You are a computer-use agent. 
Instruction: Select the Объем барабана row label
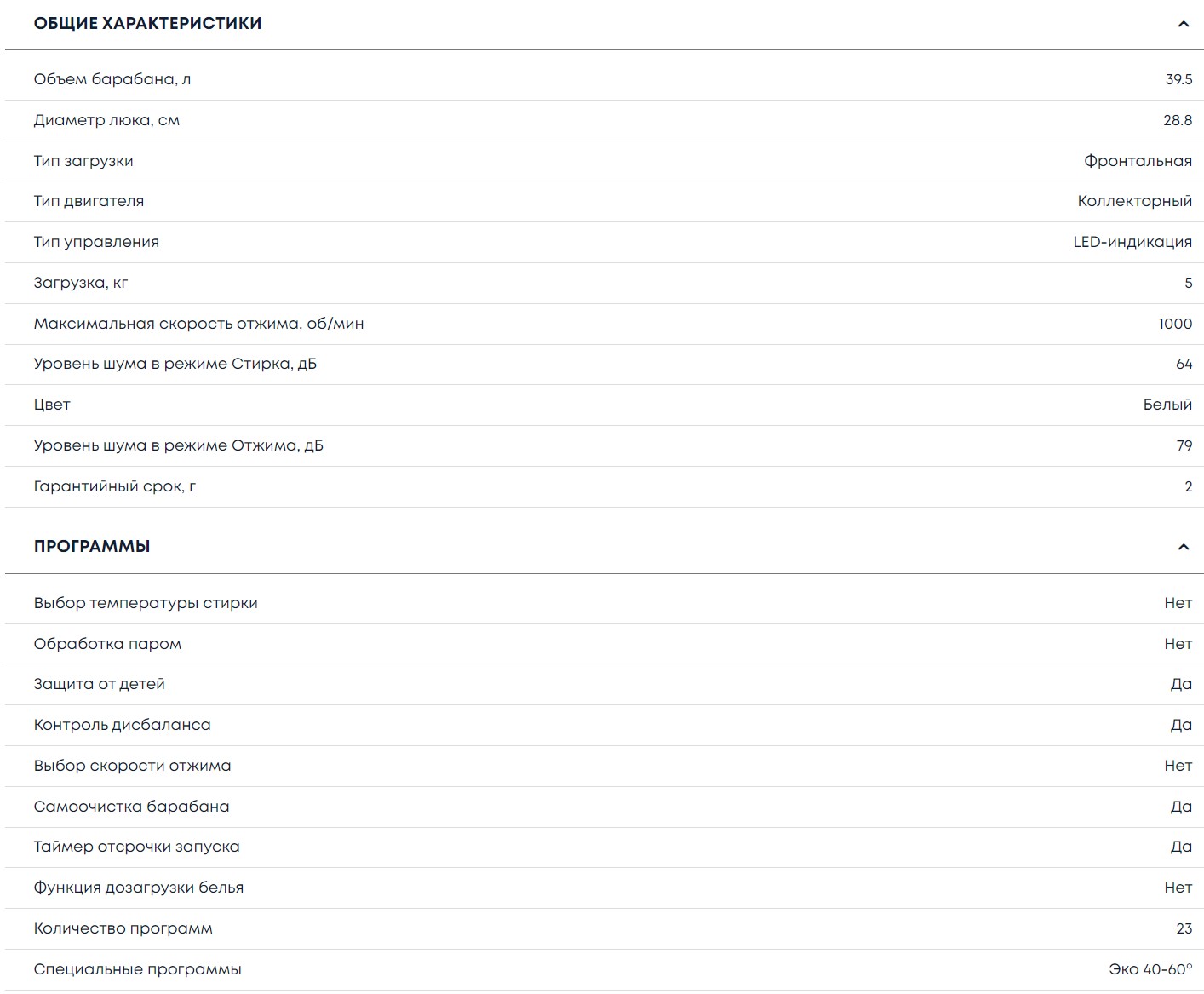112,79
